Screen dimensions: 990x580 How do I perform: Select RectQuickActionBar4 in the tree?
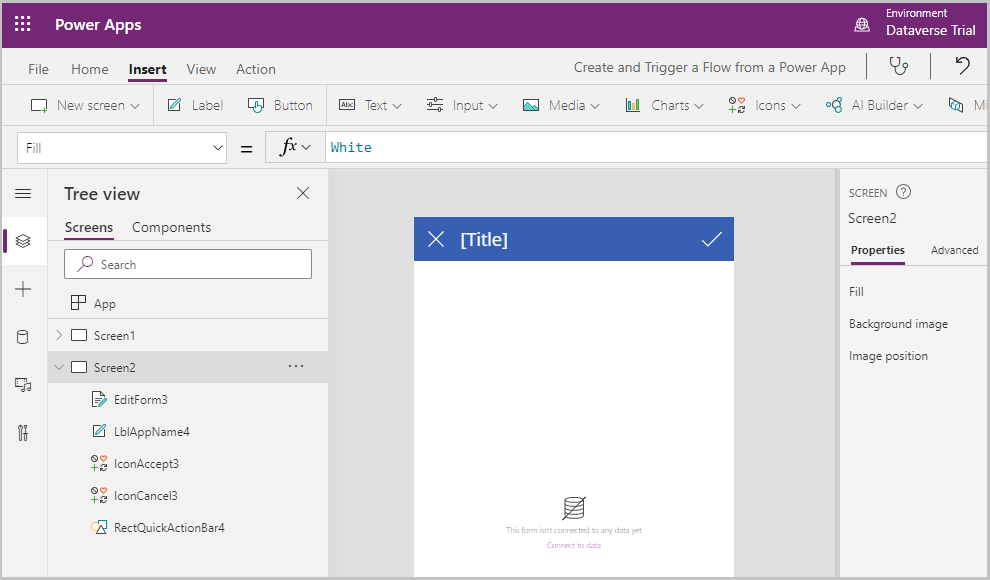[x=169, y=528]
